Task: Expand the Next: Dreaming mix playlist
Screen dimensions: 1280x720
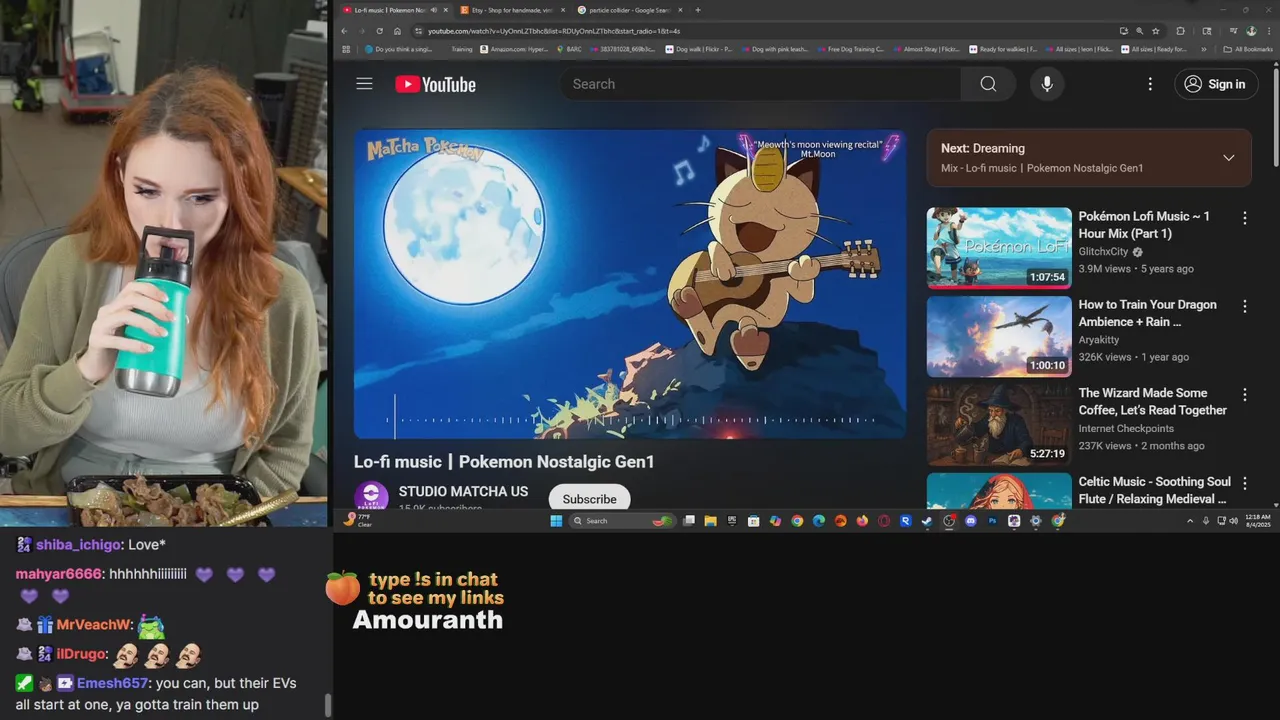Action: [1229, 158]
